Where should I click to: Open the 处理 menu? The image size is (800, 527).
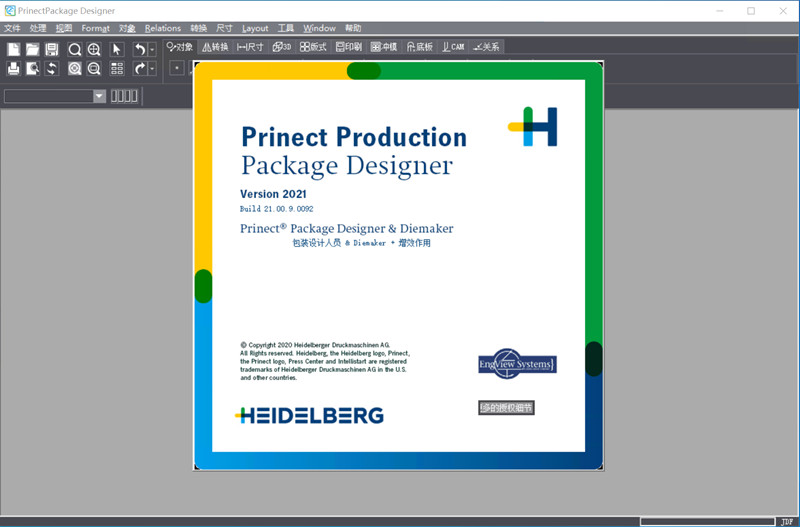[38, 28]
